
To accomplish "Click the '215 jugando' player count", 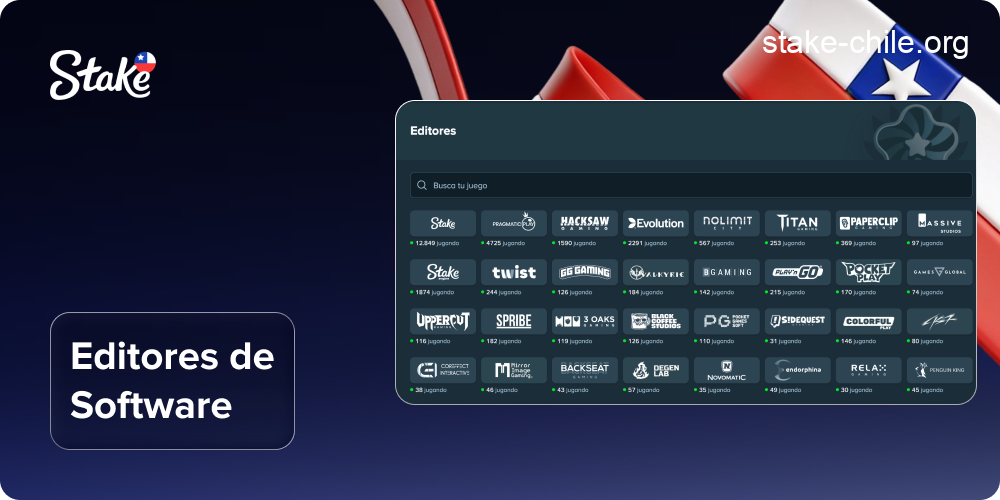I will coord(786,292).
